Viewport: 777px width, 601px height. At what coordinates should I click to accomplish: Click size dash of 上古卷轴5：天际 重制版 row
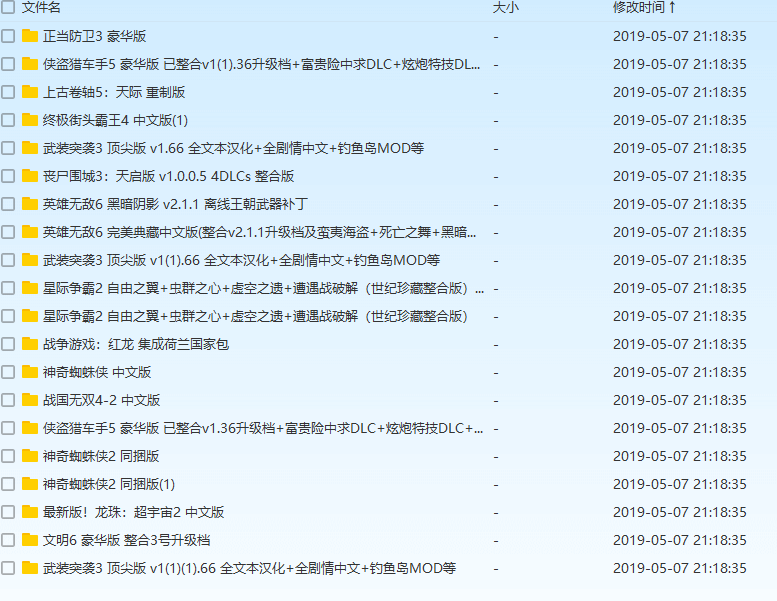496,93
